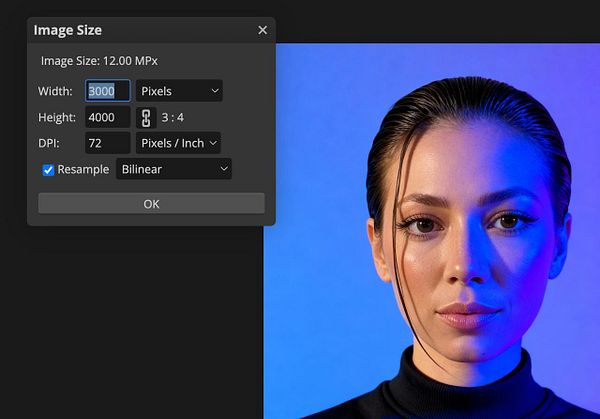Uncheck the Resample checkbox
The width and height of the screenshot is (600, 419).
coord(48,170)
